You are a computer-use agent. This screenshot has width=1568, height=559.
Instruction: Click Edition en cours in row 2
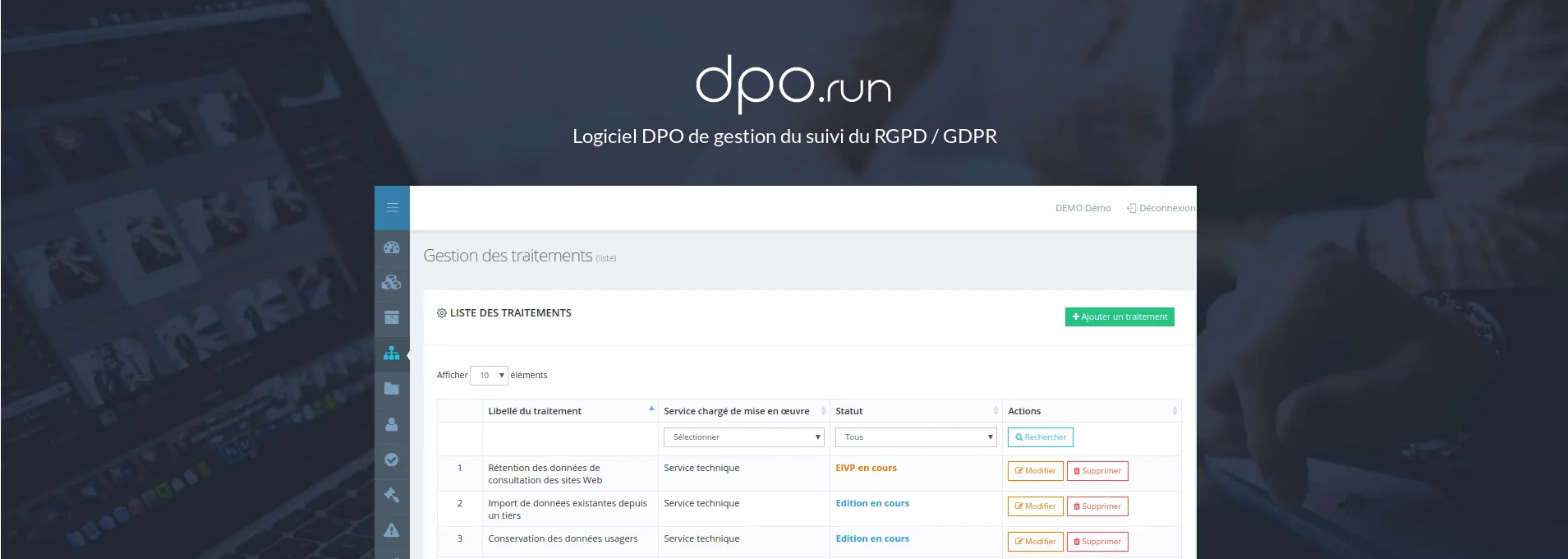[872, 503]
